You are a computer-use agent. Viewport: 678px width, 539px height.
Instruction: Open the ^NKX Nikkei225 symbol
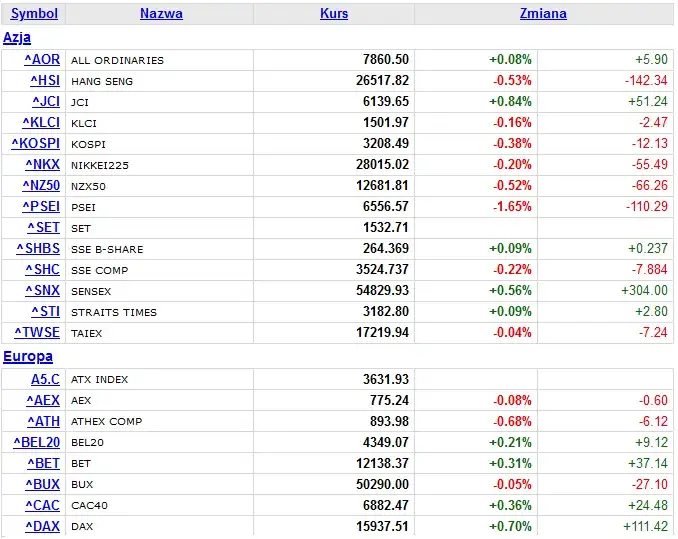pos(43,165)
